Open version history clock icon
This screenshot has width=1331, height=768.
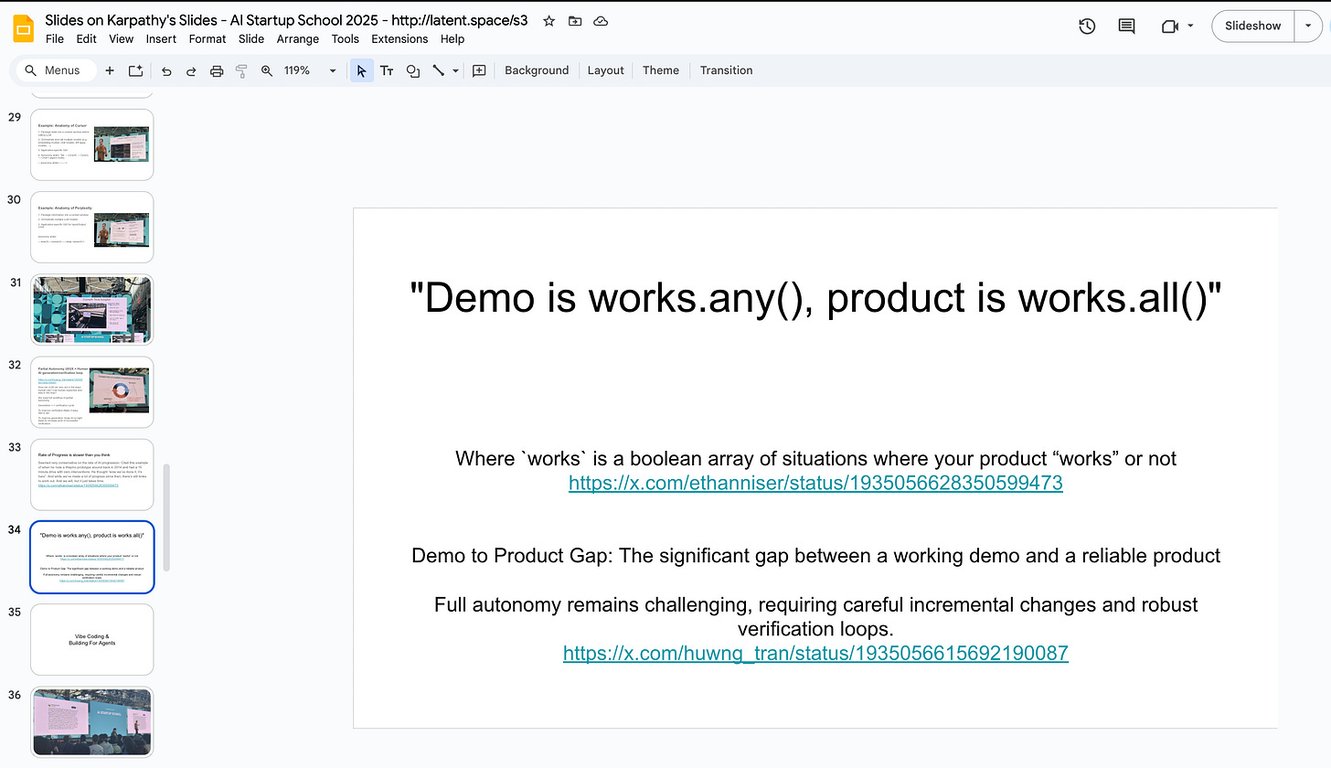[x=1087, y=26]
